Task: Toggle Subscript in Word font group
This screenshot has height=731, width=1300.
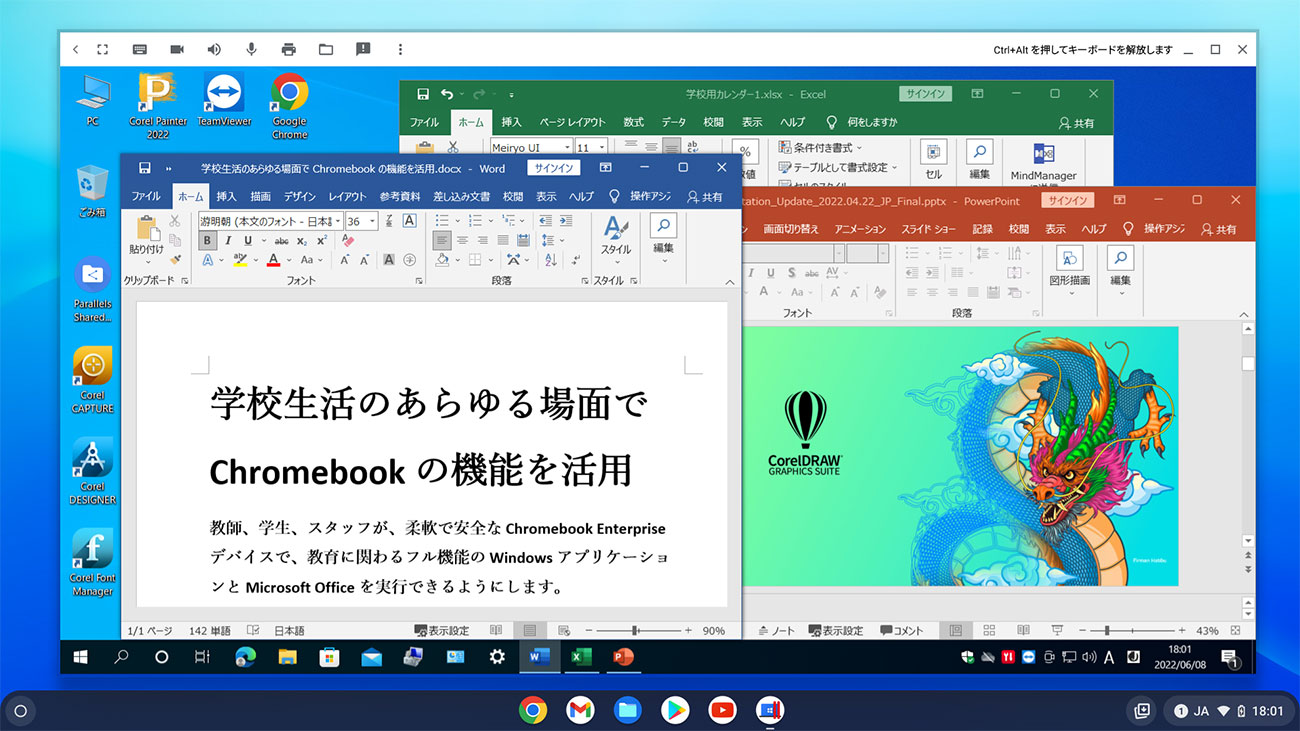Action: coord(302,240)
